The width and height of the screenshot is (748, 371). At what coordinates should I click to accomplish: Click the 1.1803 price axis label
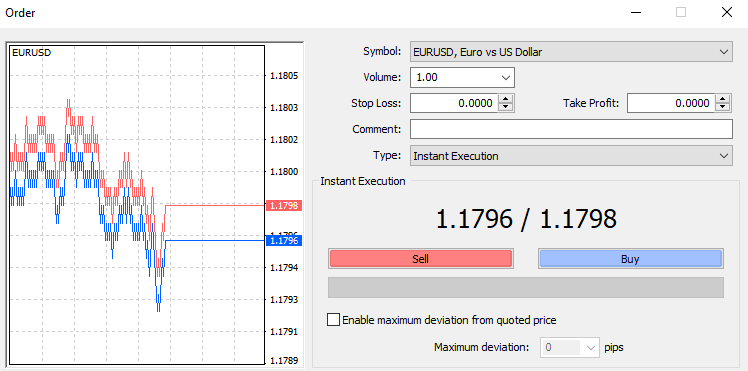click(x=284, y=108)
